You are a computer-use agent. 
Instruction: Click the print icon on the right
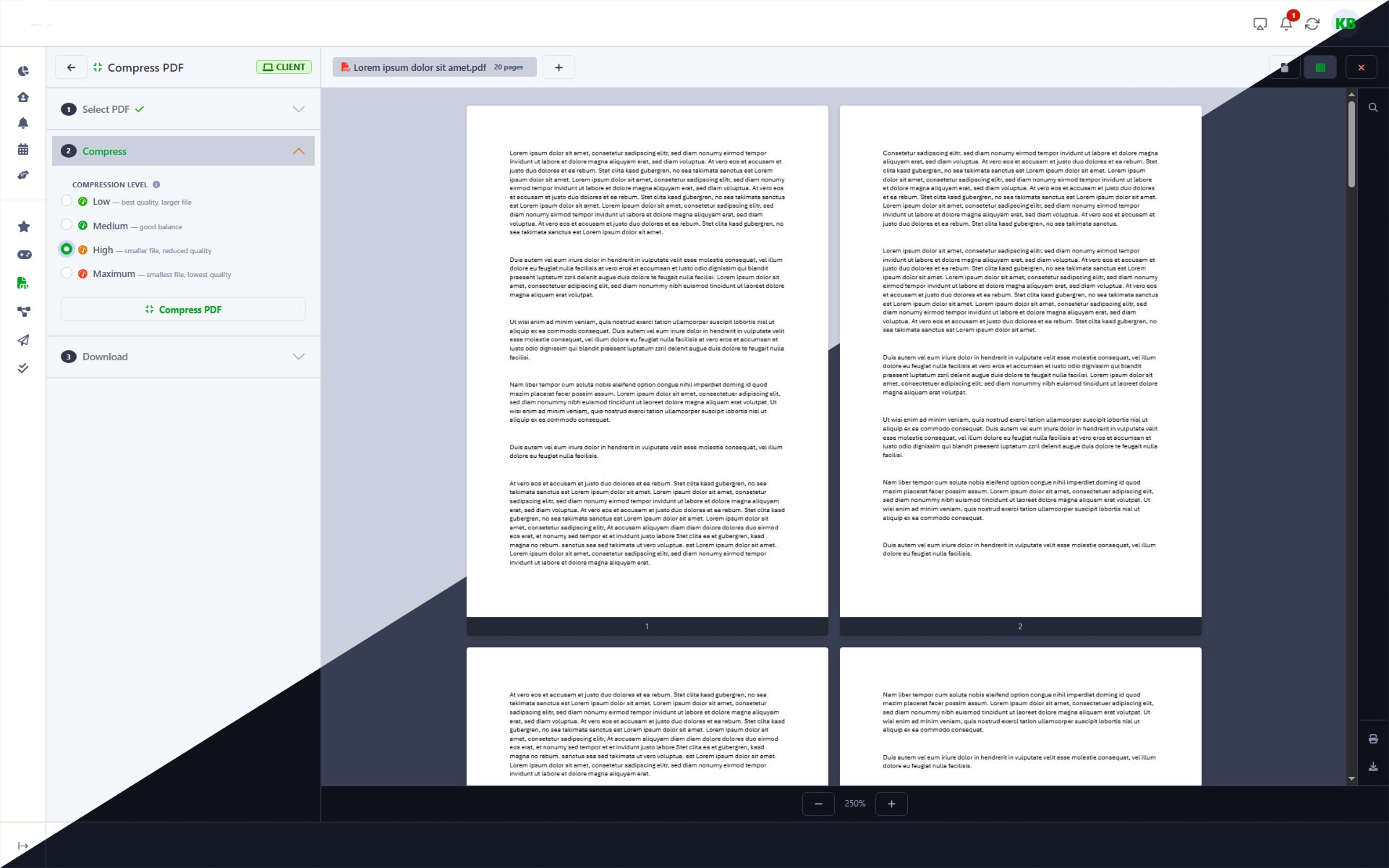[1373, 739]
